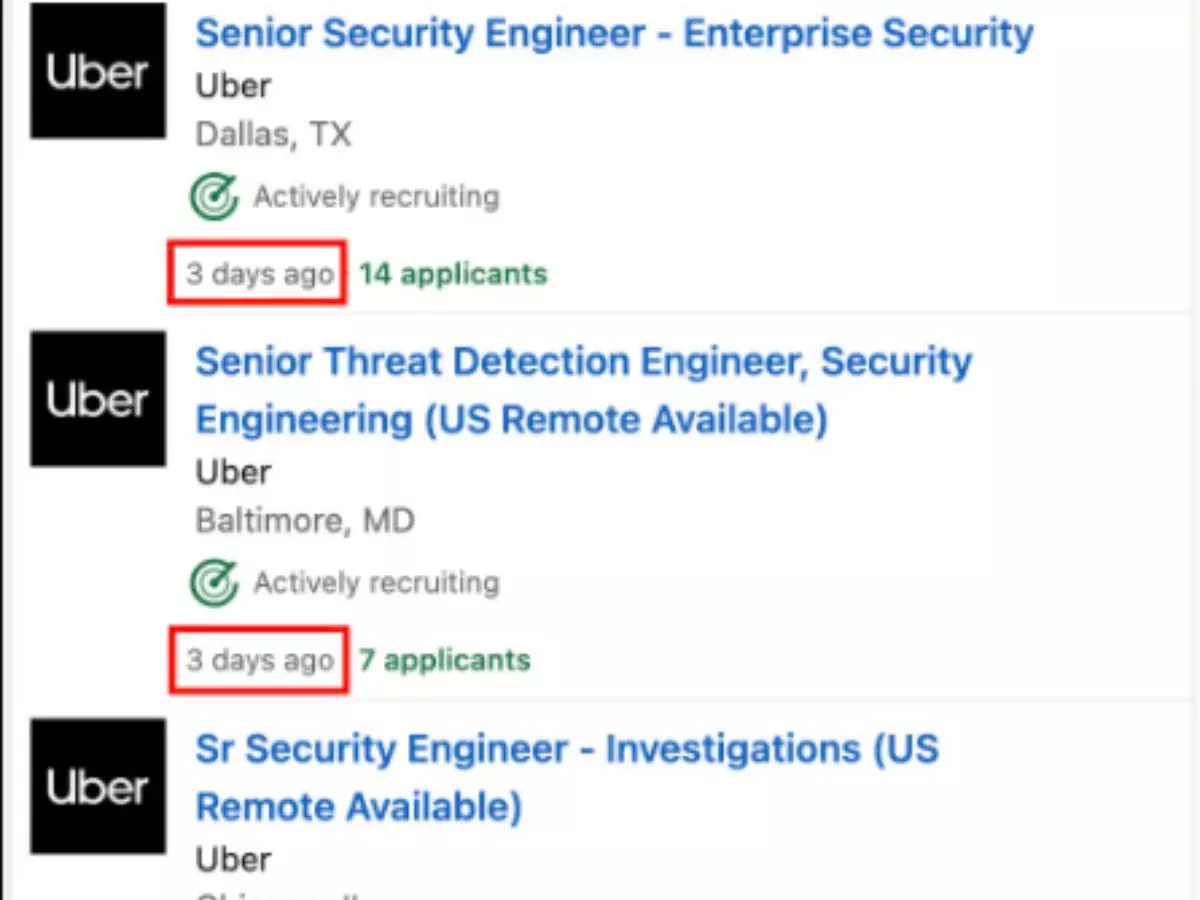Click Uber company name under Enterprise Security title
The width and height of the screenshot is (1200, 900).
pos(233,86)
